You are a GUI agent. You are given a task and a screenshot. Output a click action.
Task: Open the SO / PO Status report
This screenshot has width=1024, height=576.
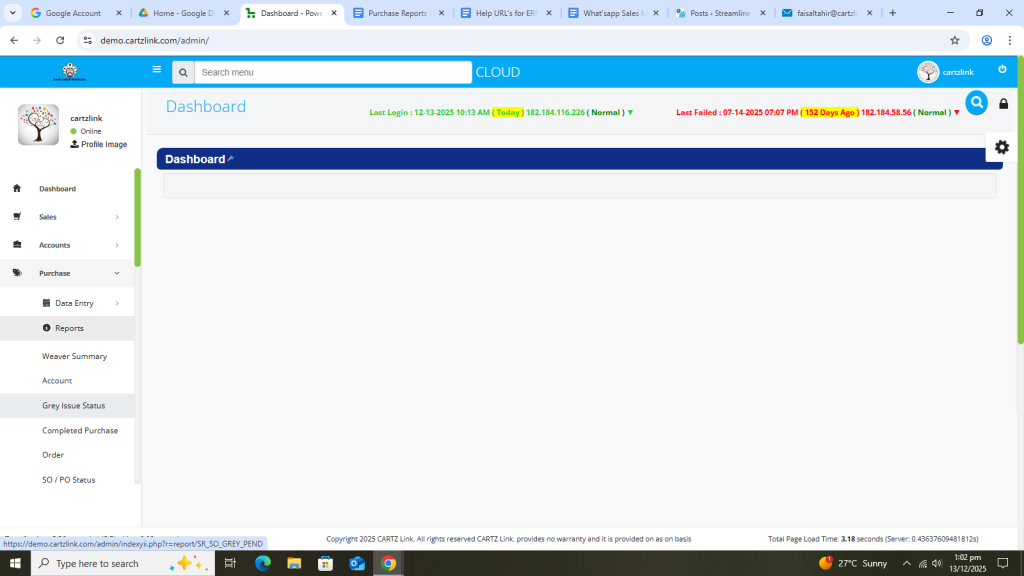(x=68, y=480)
